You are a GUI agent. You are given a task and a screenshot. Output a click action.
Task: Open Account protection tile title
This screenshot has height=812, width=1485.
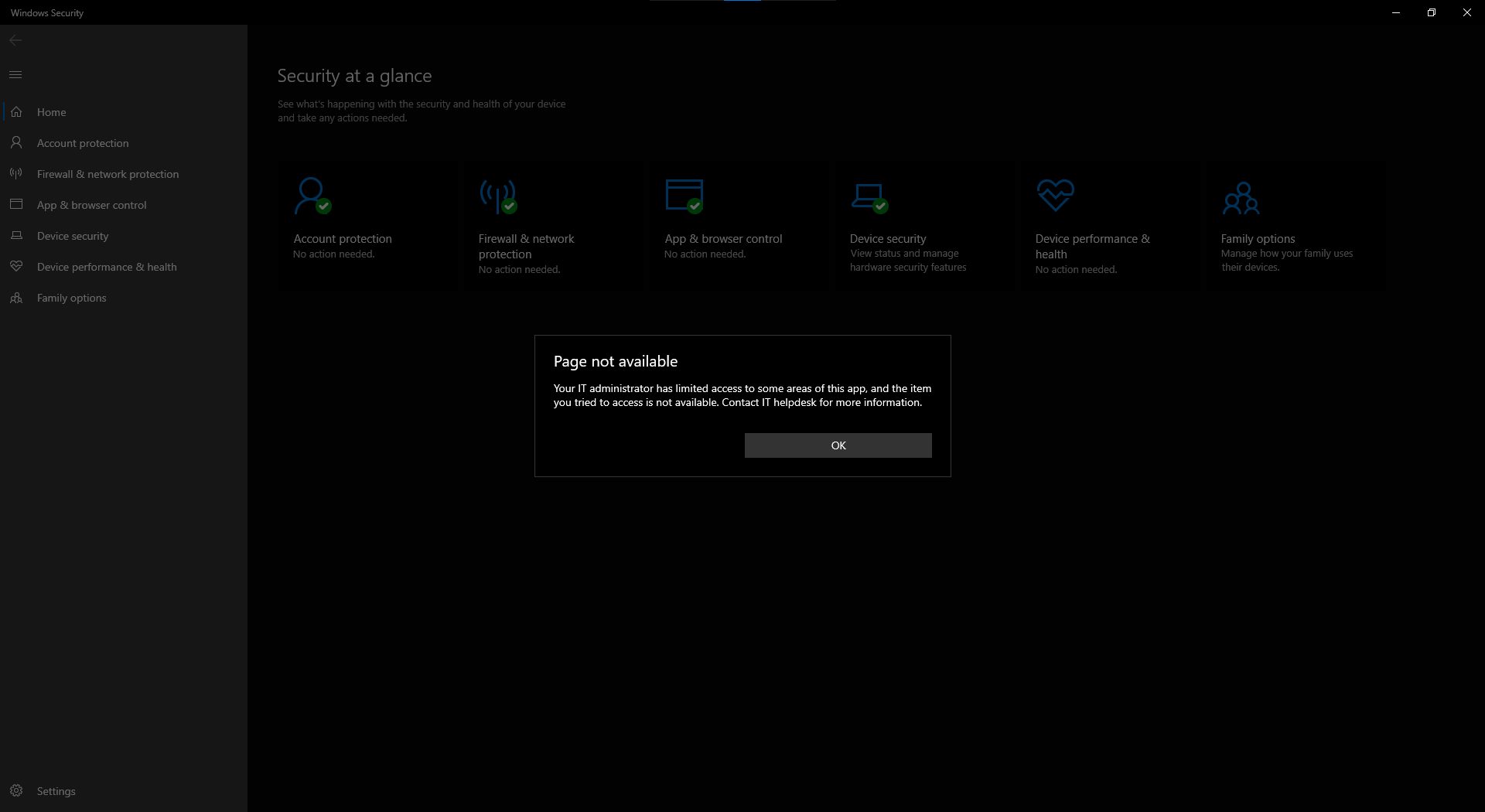[343, 239]
